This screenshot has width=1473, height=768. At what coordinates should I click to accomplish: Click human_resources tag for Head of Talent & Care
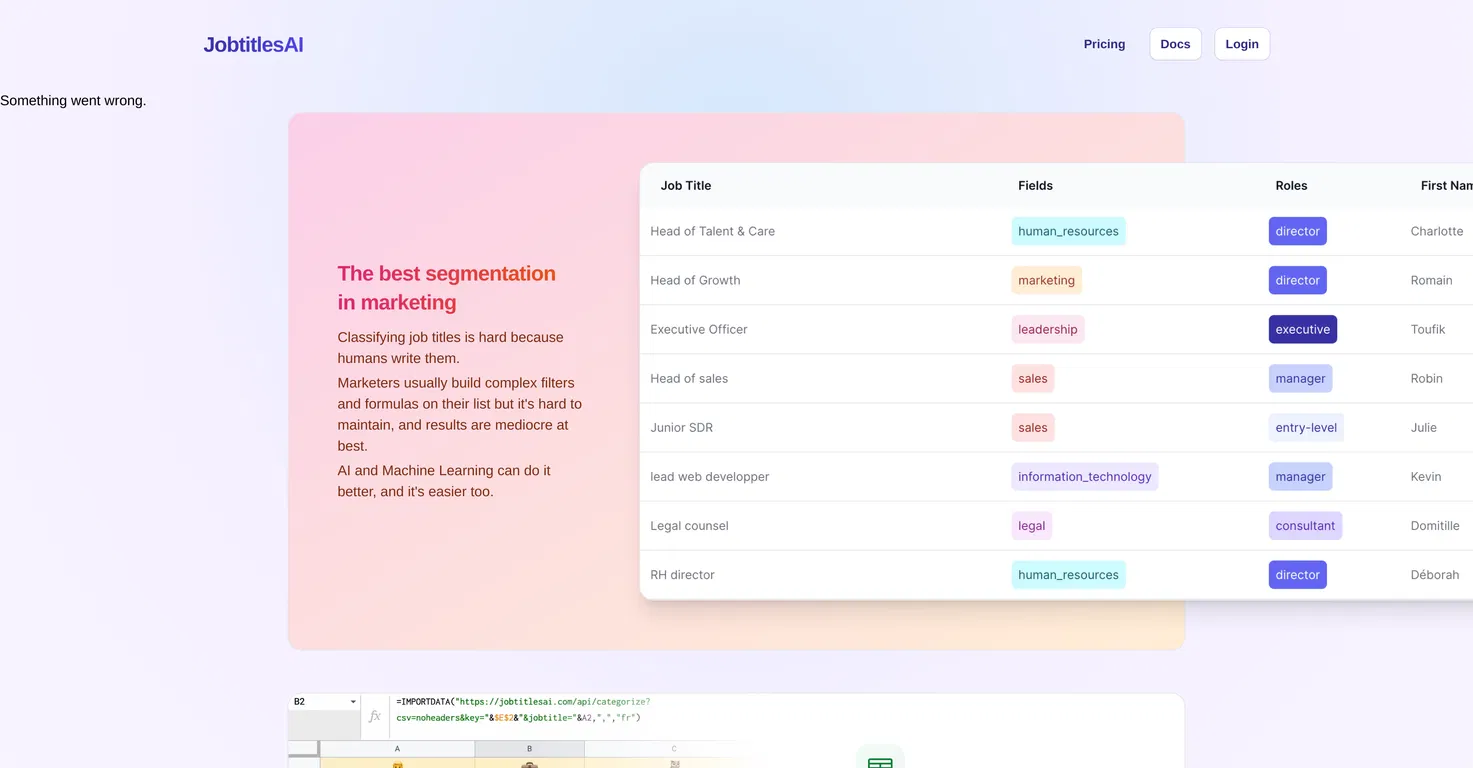tap(1068, 231)
